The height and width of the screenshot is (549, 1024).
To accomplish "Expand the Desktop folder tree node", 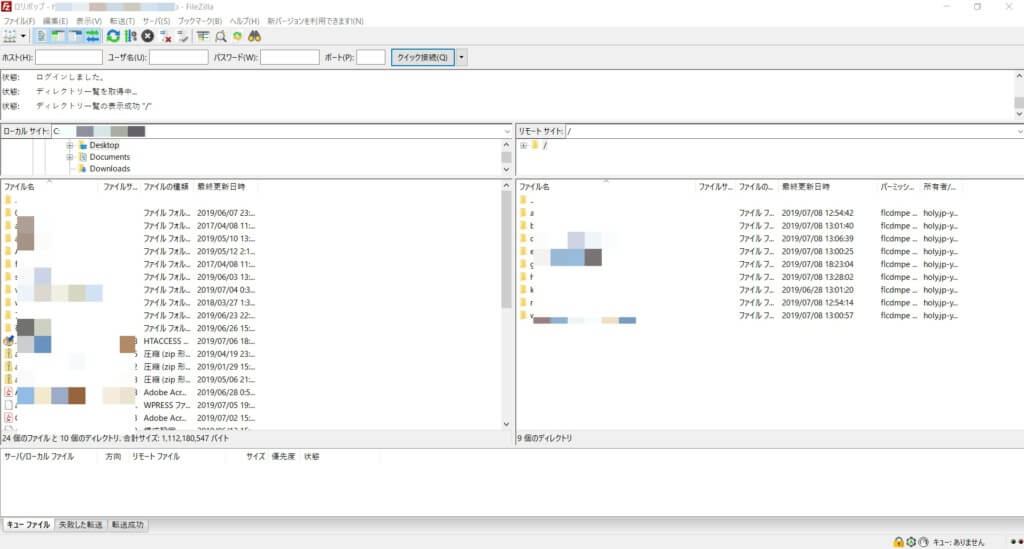I will pyautogui.click(x=70, y=145).
